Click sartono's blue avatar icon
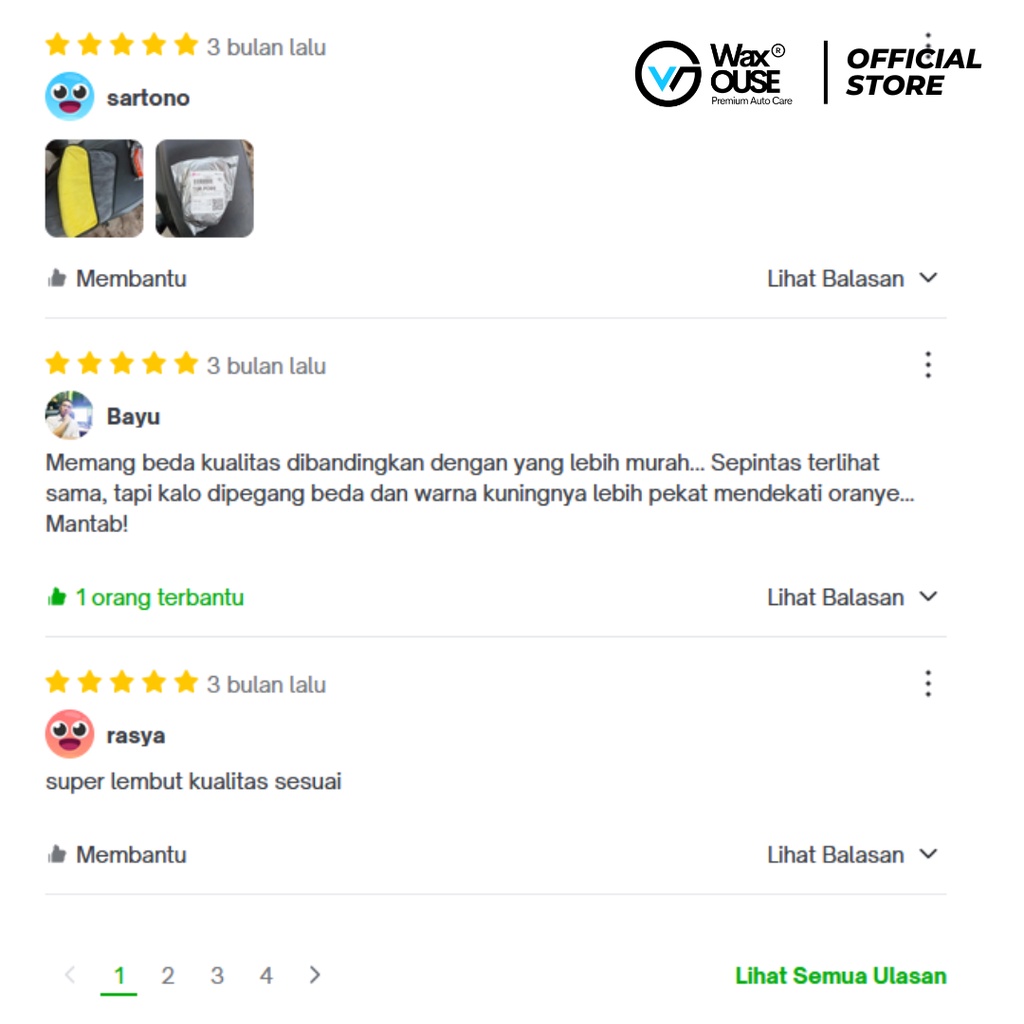The height and width of the screenshot is (1024, 1024). (x=69, y=97)
